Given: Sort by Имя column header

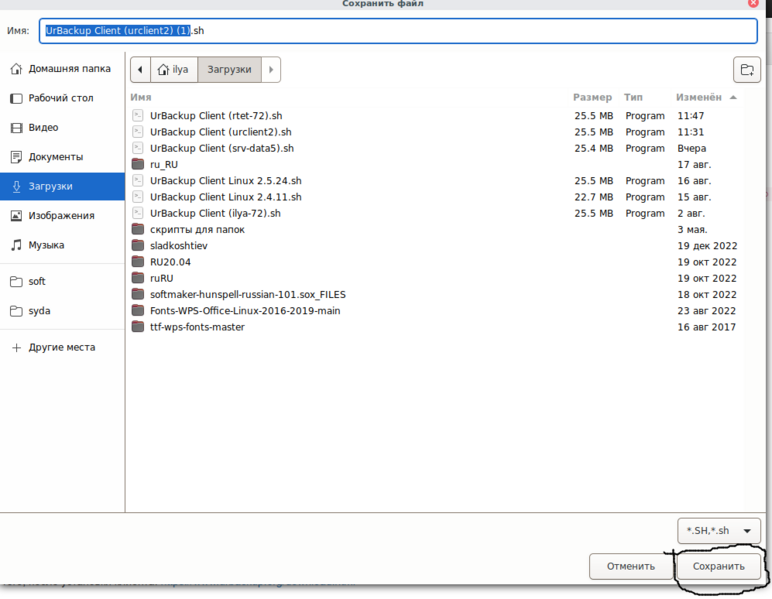Looking at the screenshot, I should [x=141, y=97].
